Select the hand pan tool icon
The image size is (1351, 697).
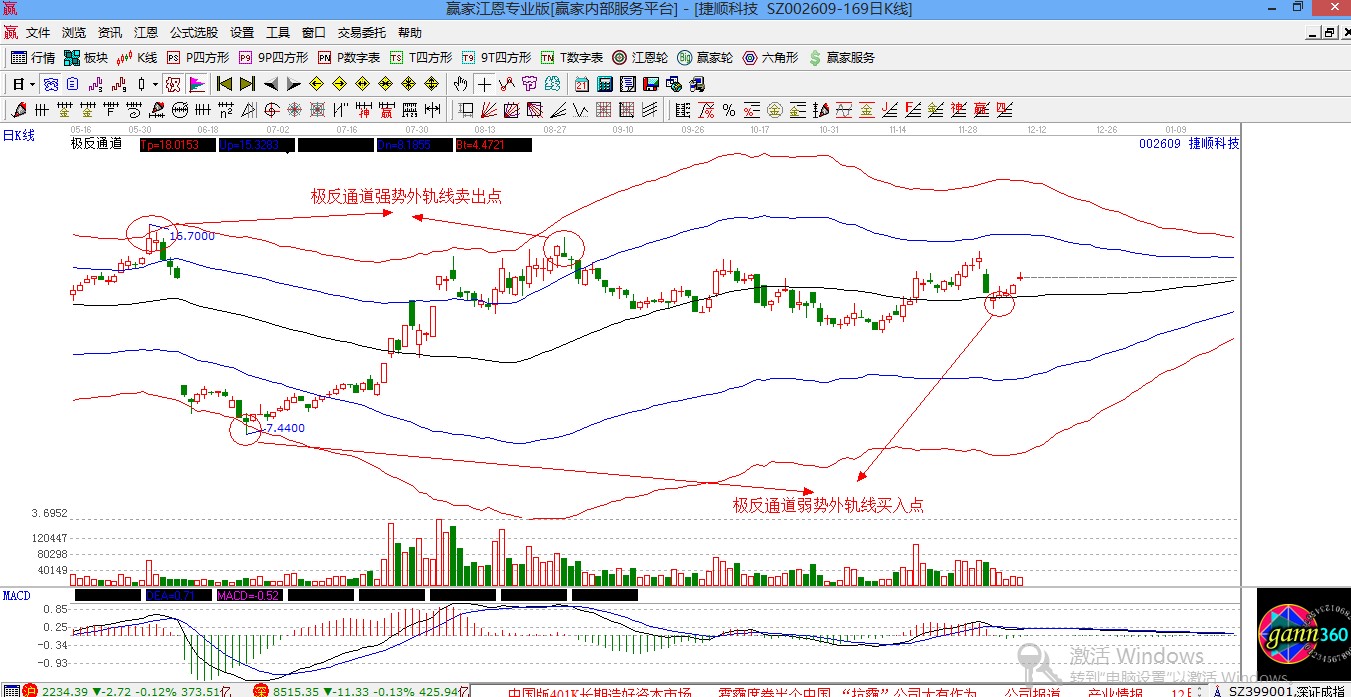coord(460,84)
